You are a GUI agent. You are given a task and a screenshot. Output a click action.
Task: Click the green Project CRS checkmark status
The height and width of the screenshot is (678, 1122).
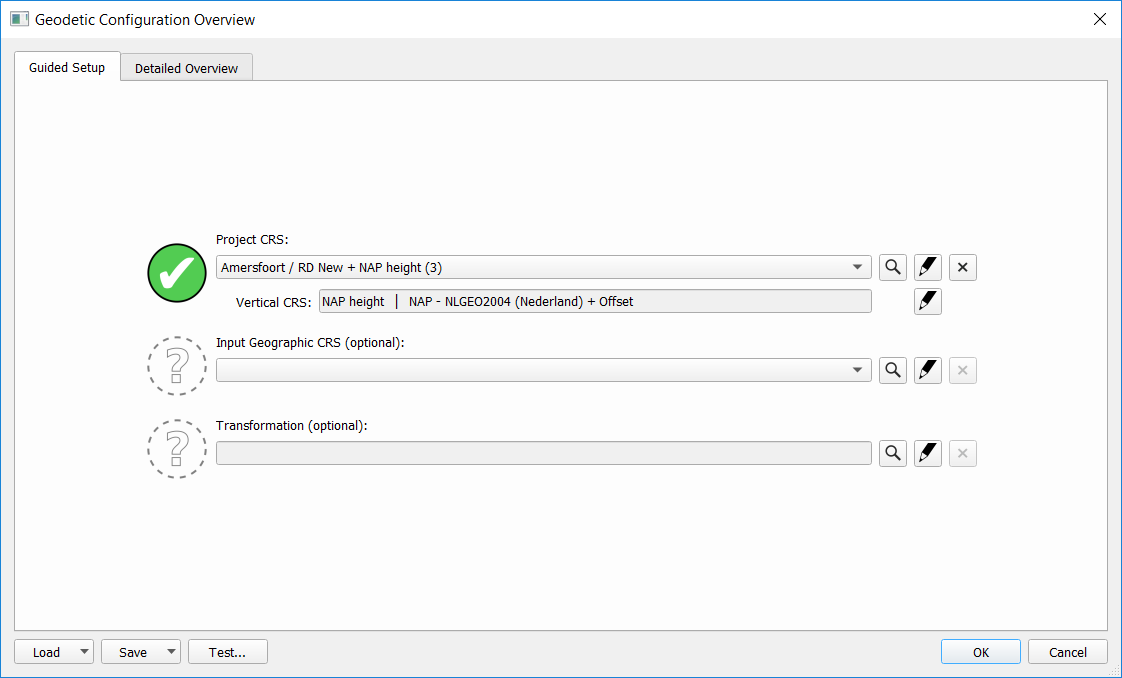pos(177,271)
